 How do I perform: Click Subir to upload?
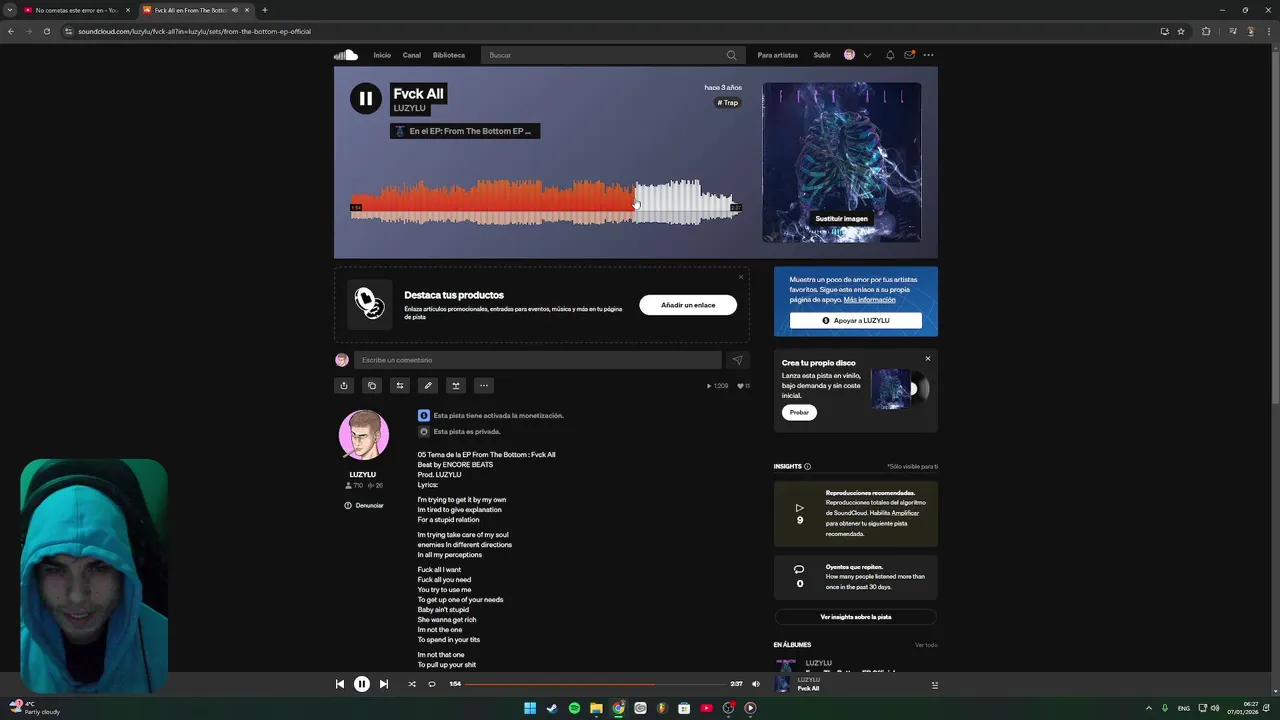click(822, 55)
